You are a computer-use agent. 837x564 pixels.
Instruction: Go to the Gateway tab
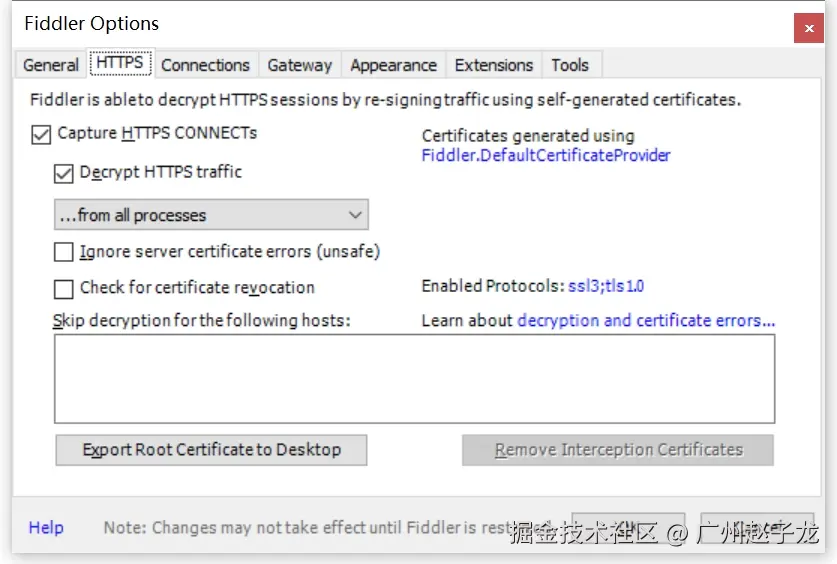(299, 65)
